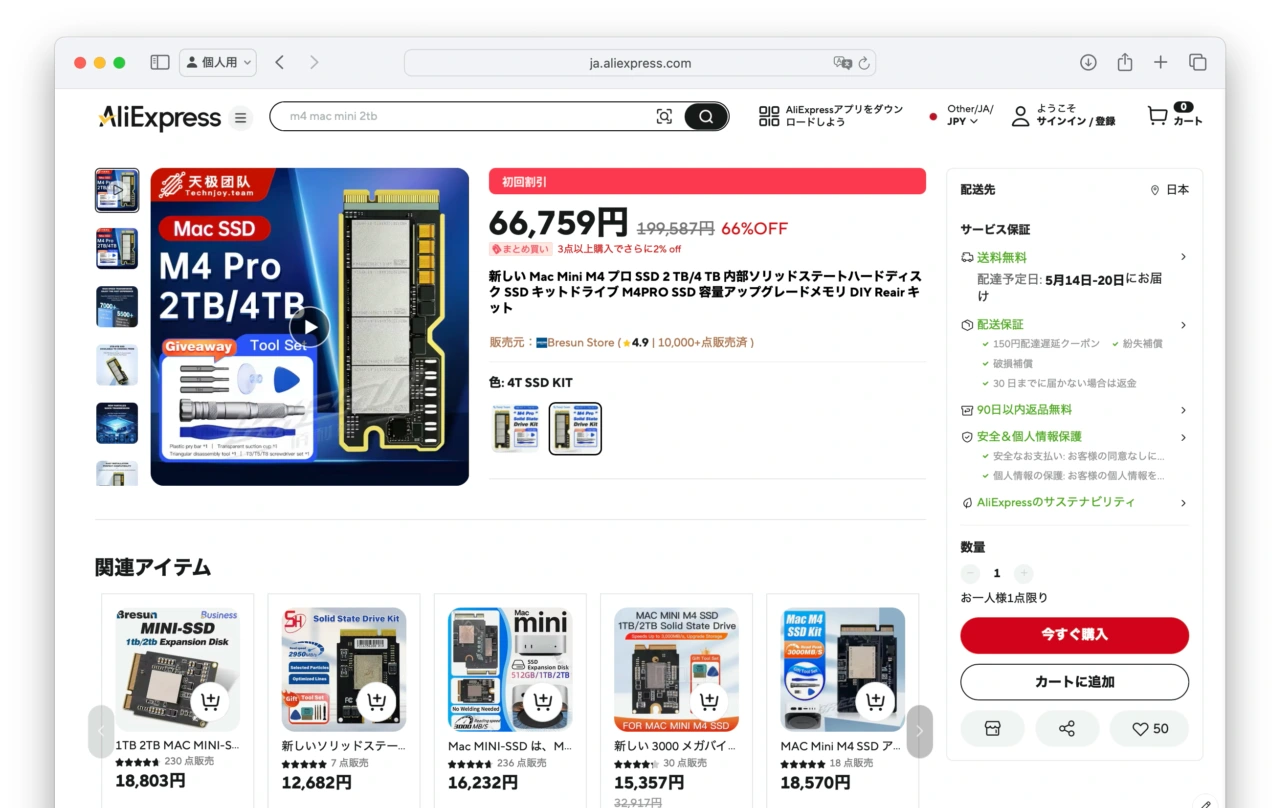Expand the 送料無料 shipping details chevron
The width and height of the screenshot is (1280, 808).
[x=1183, y=257]
